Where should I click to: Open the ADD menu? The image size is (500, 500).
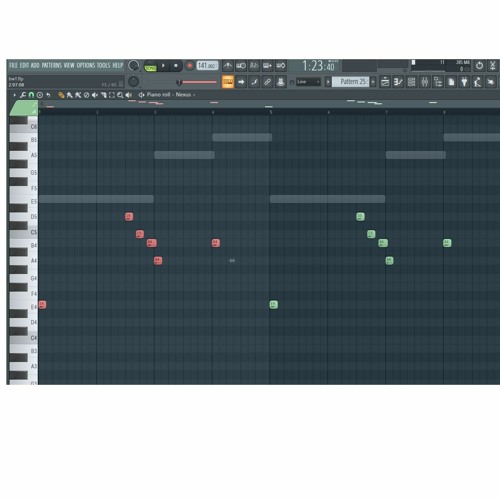point(35,65)
